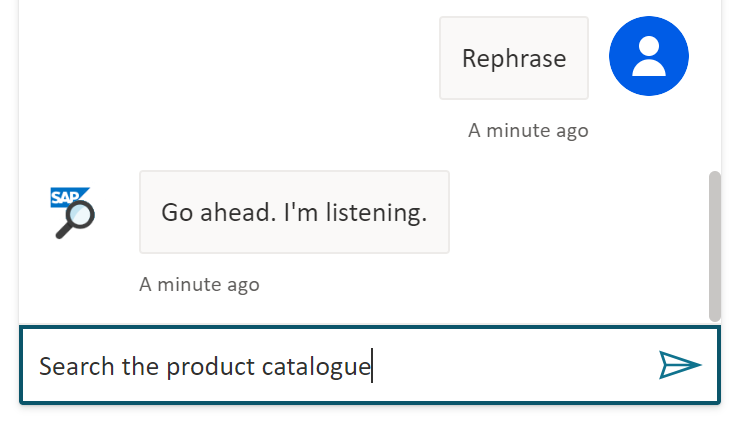This screenshot has width=729, height=421.
Task: Click the word "listening" in the bot reply
Action: pyautogui.click(x=384, y=212)
